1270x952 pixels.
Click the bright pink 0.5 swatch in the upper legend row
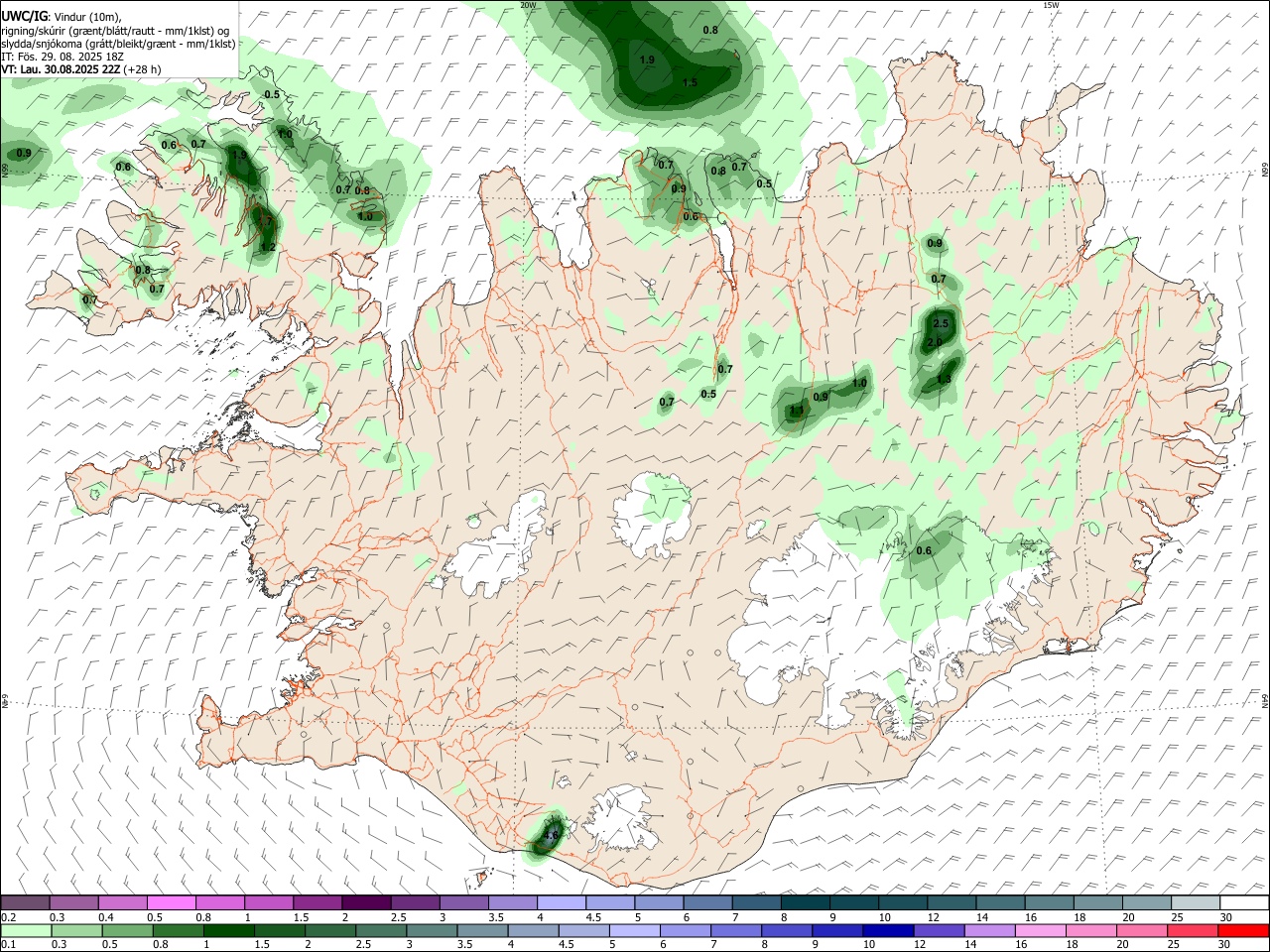pos(171,903)
